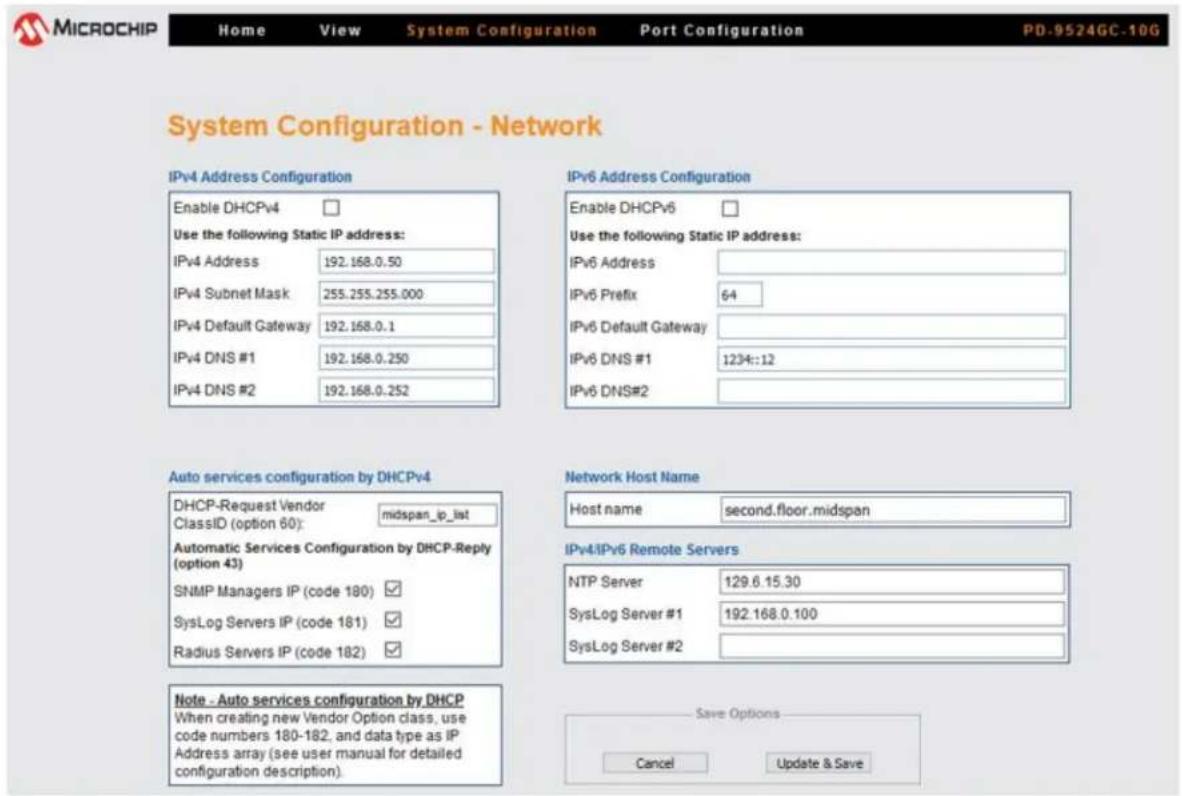Open the Home menu

(x=242, y=31)
